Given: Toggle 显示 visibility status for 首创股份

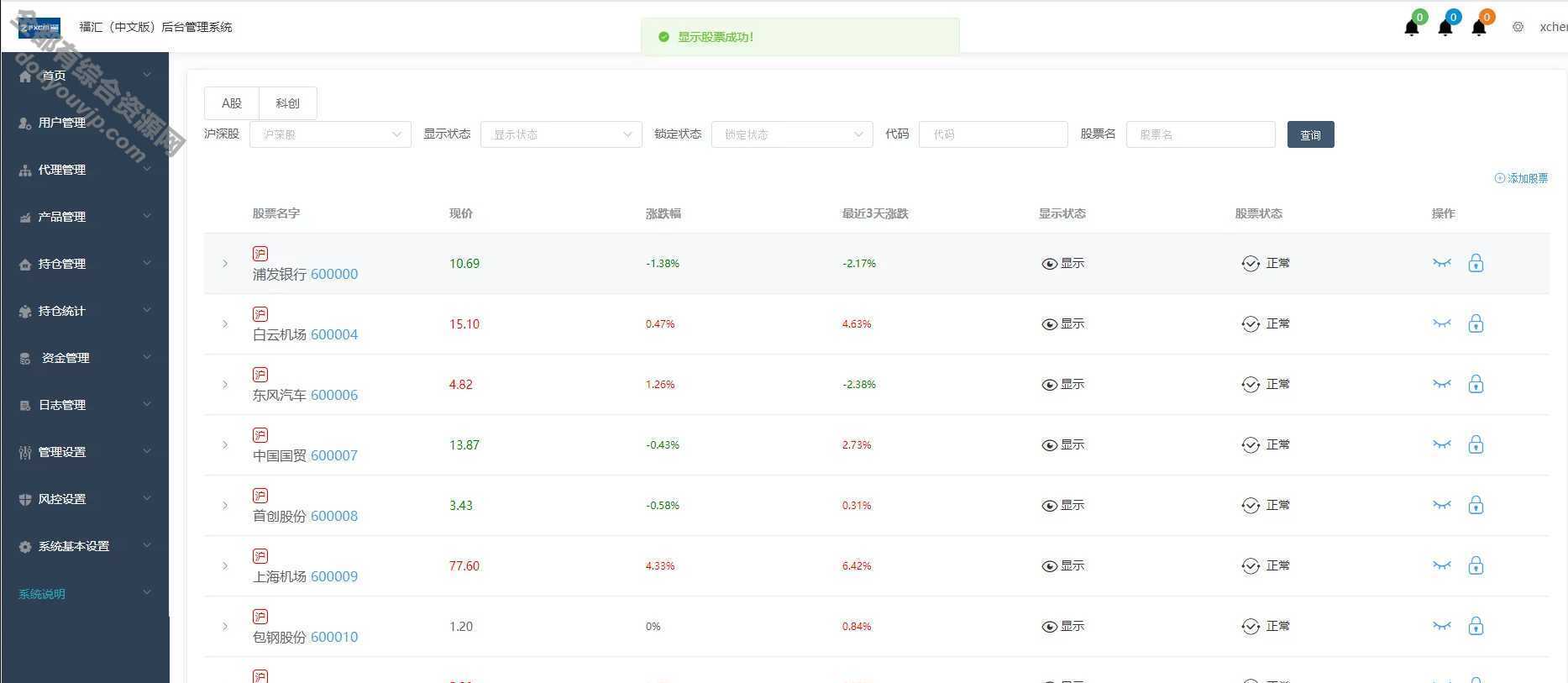Looking at the screenshot, I should 1062,506.
